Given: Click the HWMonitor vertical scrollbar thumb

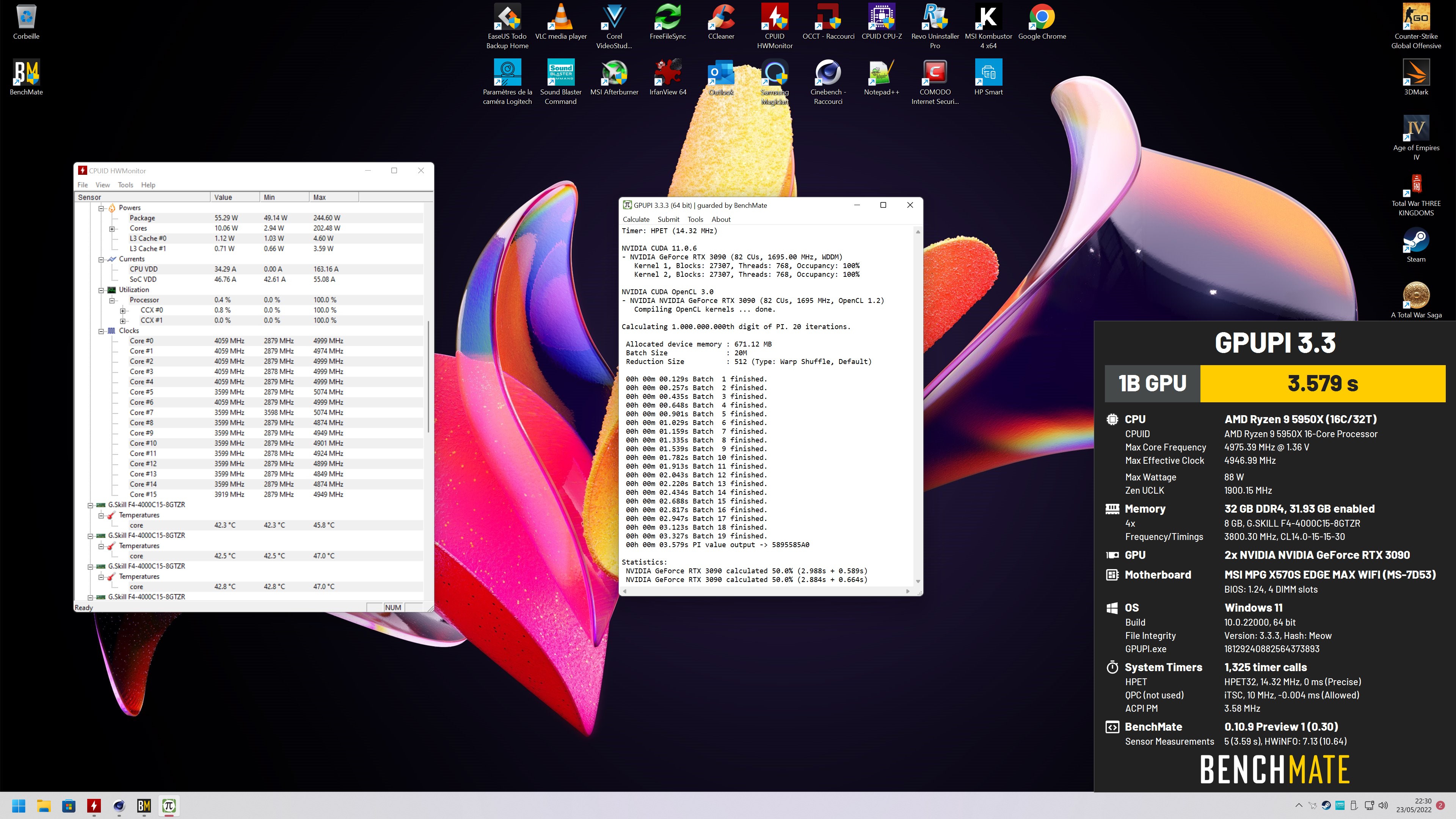Looking at the screenshot, I should point(429,377).
